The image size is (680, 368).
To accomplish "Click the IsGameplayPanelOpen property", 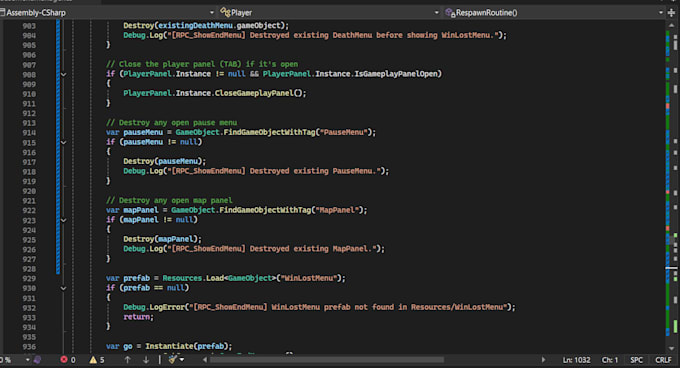I will tap(396, 74).
